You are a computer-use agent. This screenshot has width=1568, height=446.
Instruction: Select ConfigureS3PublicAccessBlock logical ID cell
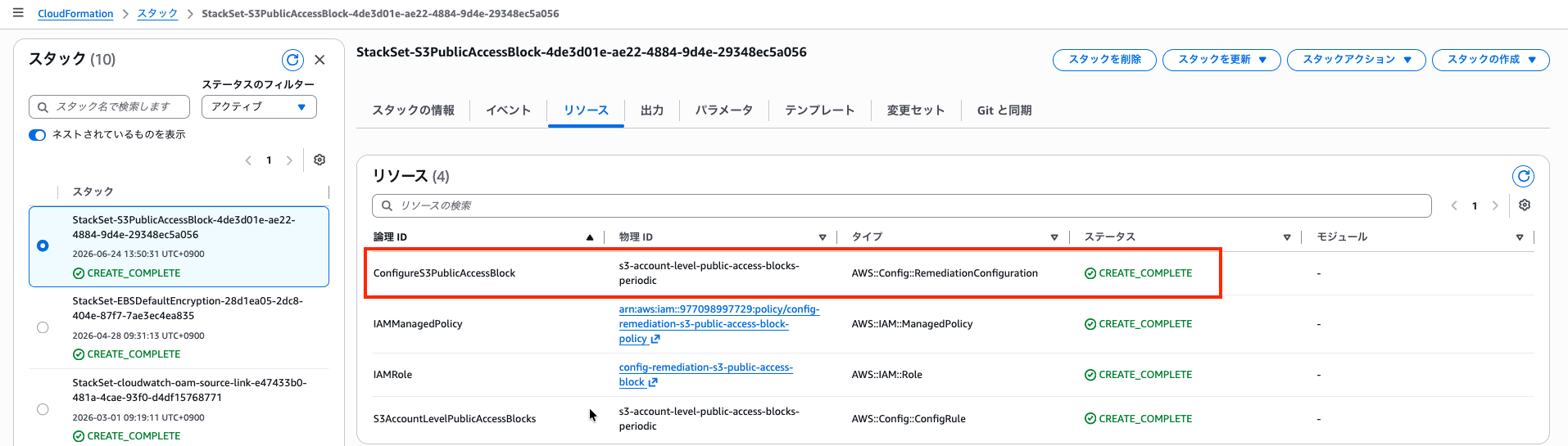pyautogui.click(x=444, y=273)
